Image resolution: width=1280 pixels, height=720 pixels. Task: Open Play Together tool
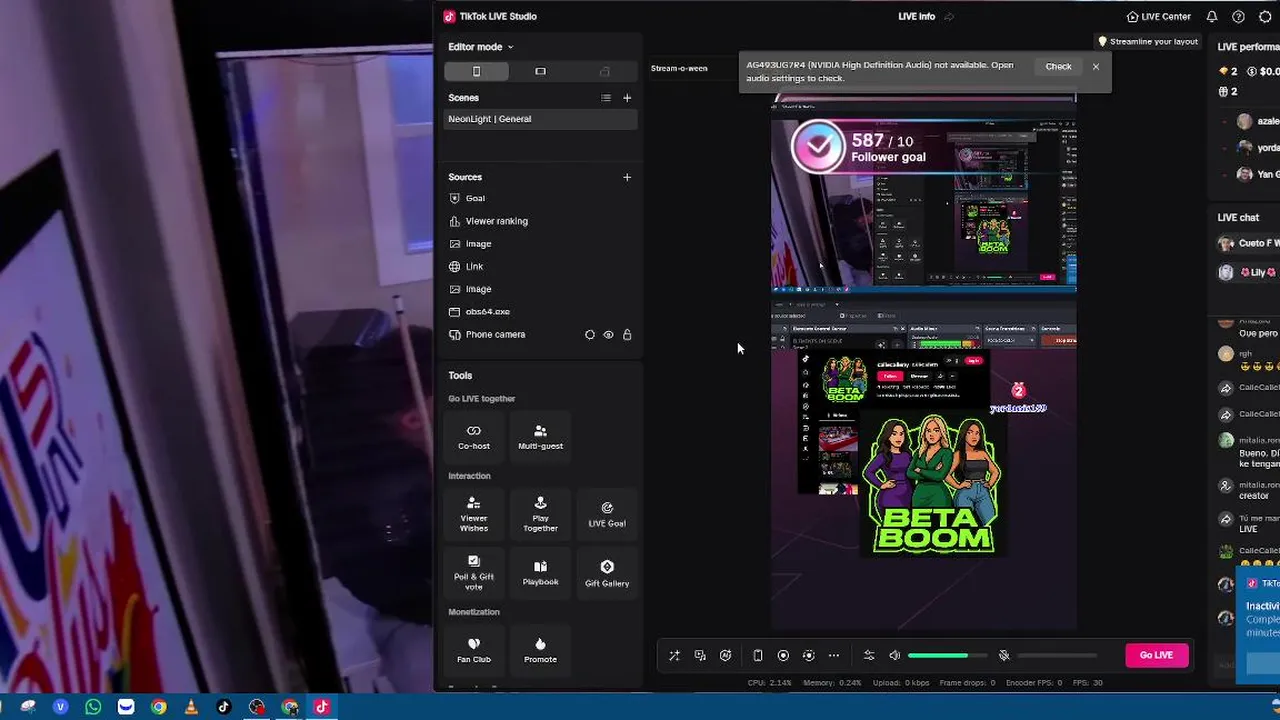pos(540,514)
